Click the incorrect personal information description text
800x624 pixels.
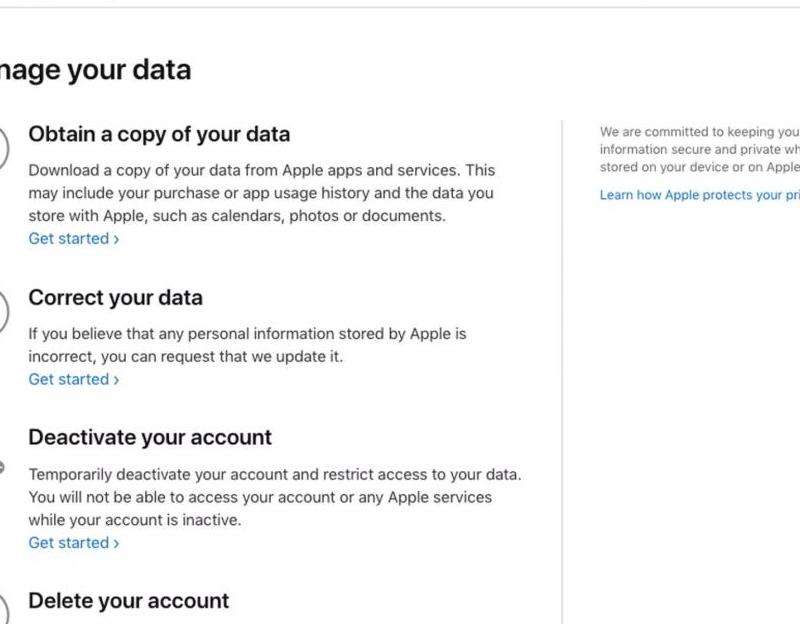pos(247,345)
